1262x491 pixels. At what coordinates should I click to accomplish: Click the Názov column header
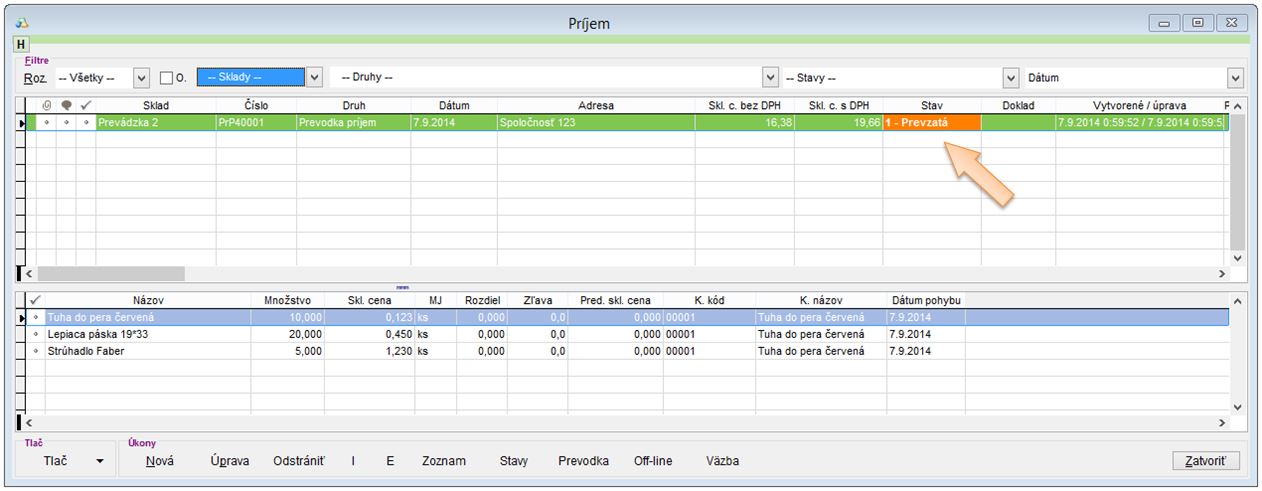(147, 299)
